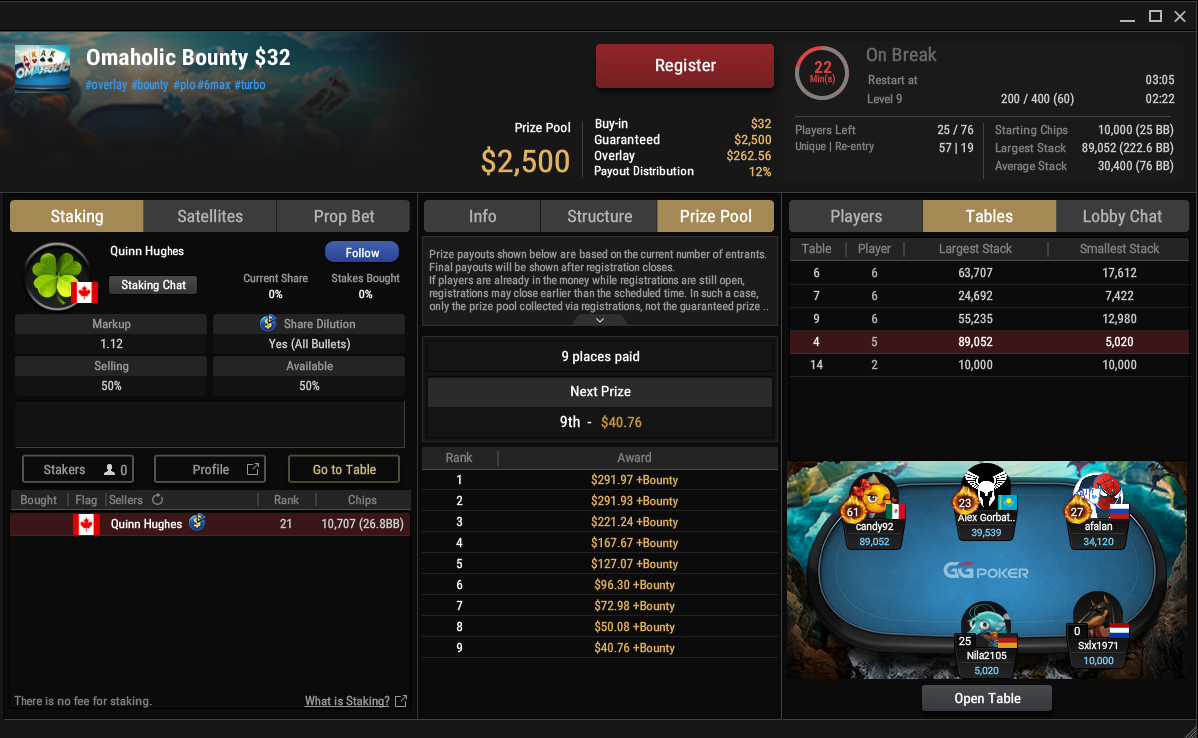Open the Lobby Chat tab
1198x738 pixels.
coord(1122,216)
